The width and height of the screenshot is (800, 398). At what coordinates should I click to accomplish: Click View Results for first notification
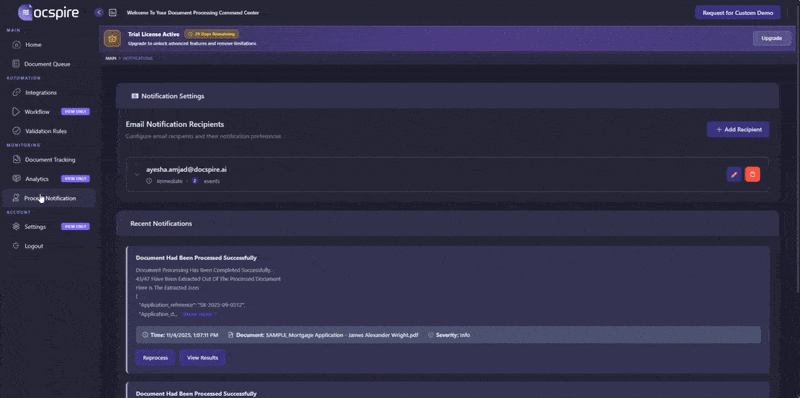(203, 358)
